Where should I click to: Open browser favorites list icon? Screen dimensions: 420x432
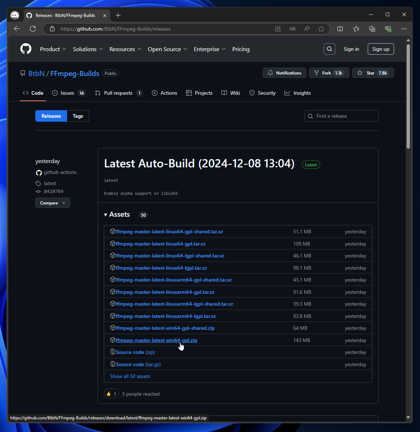click(356, 29)
